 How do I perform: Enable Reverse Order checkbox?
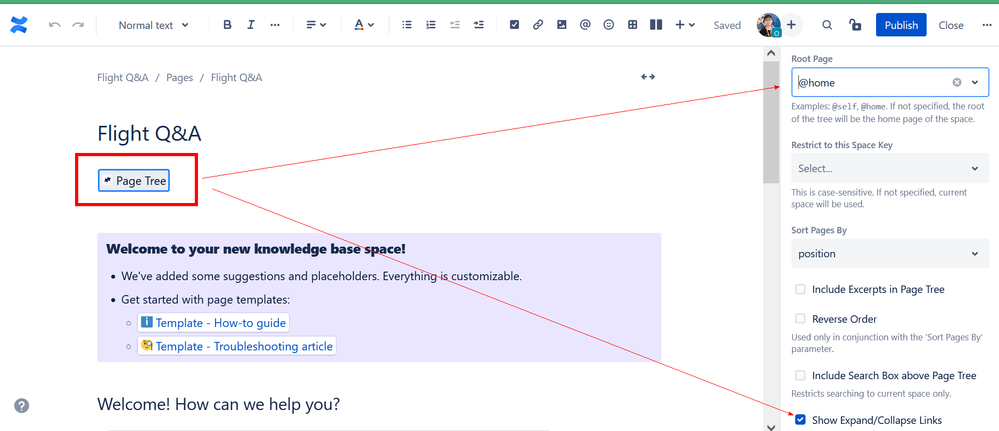(x=800, y=319)
